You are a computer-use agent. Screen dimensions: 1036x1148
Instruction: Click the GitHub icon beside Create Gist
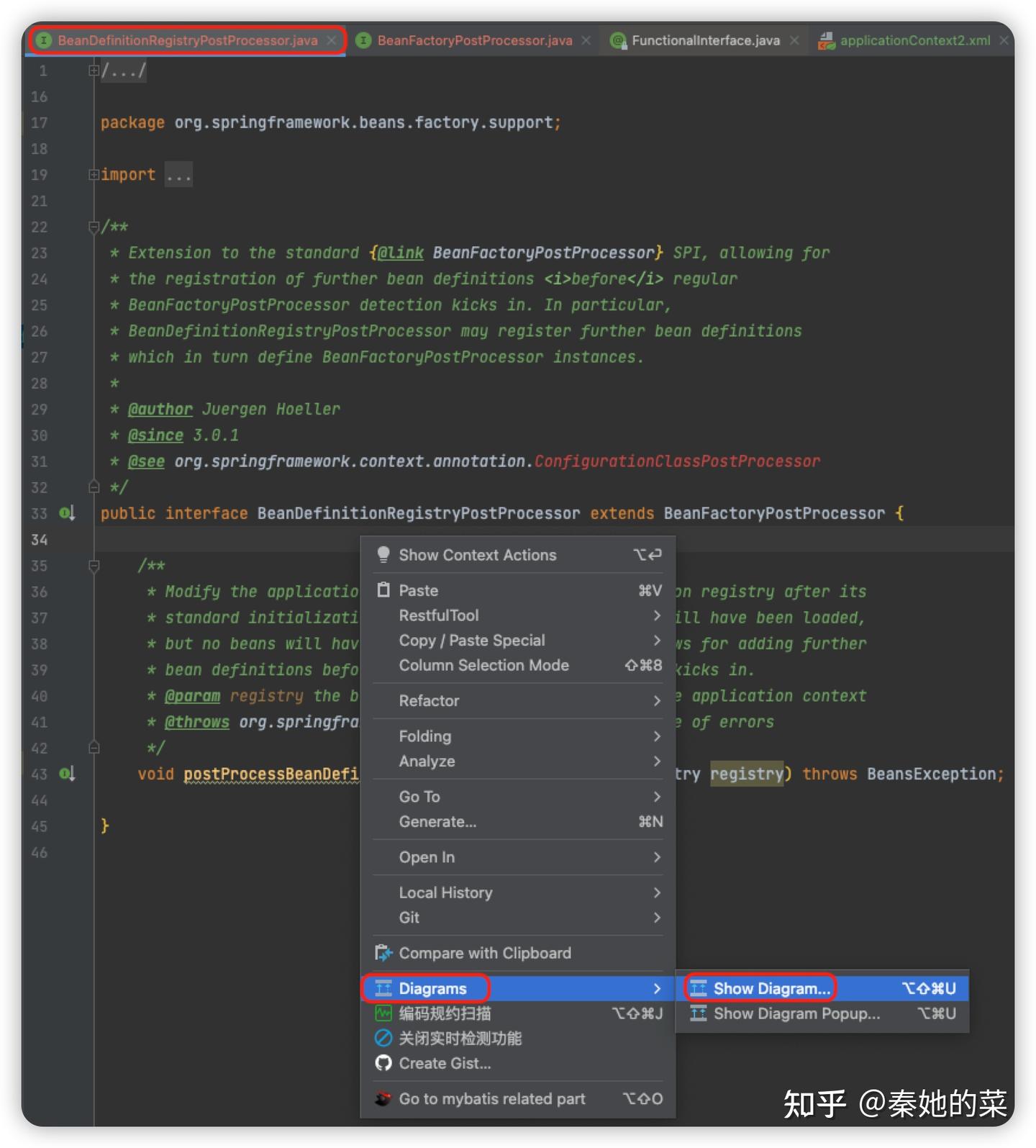(x=383, y=1063)
